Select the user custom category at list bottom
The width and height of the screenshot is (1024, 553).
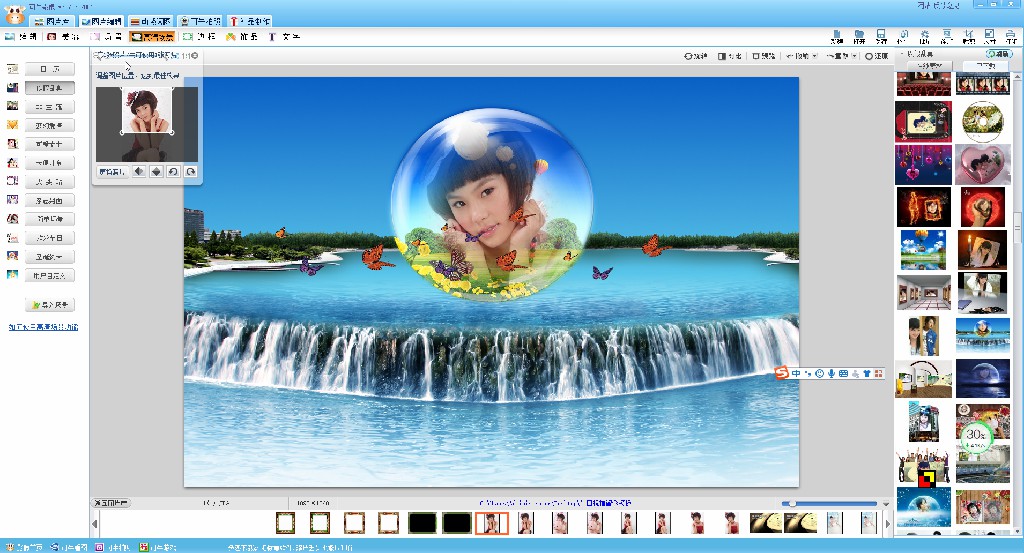(50, 276)
